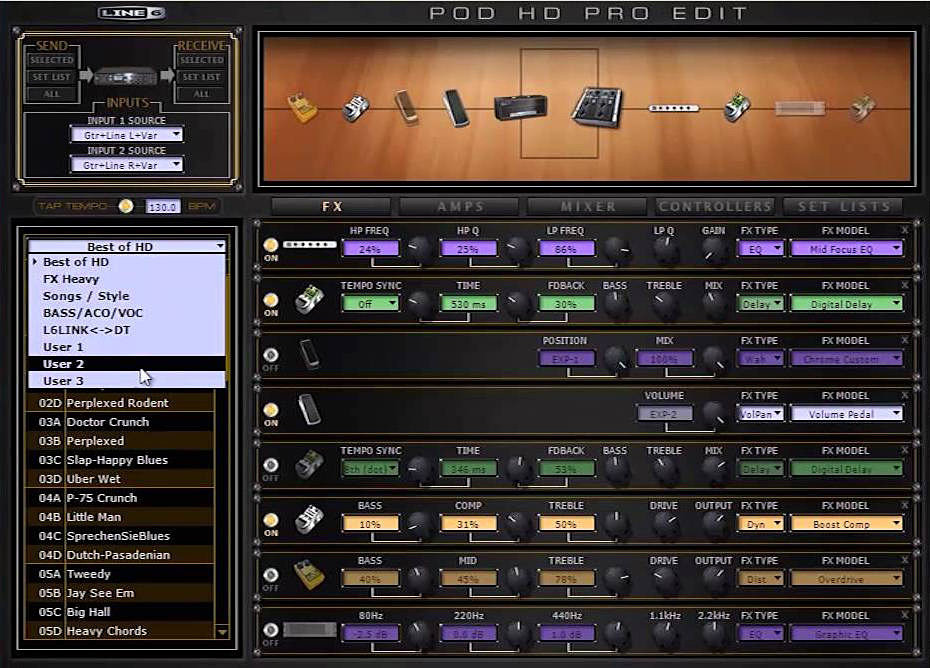930x668 pixels.
Task: Turn off the Boost Comp effect
Action: 270,520
